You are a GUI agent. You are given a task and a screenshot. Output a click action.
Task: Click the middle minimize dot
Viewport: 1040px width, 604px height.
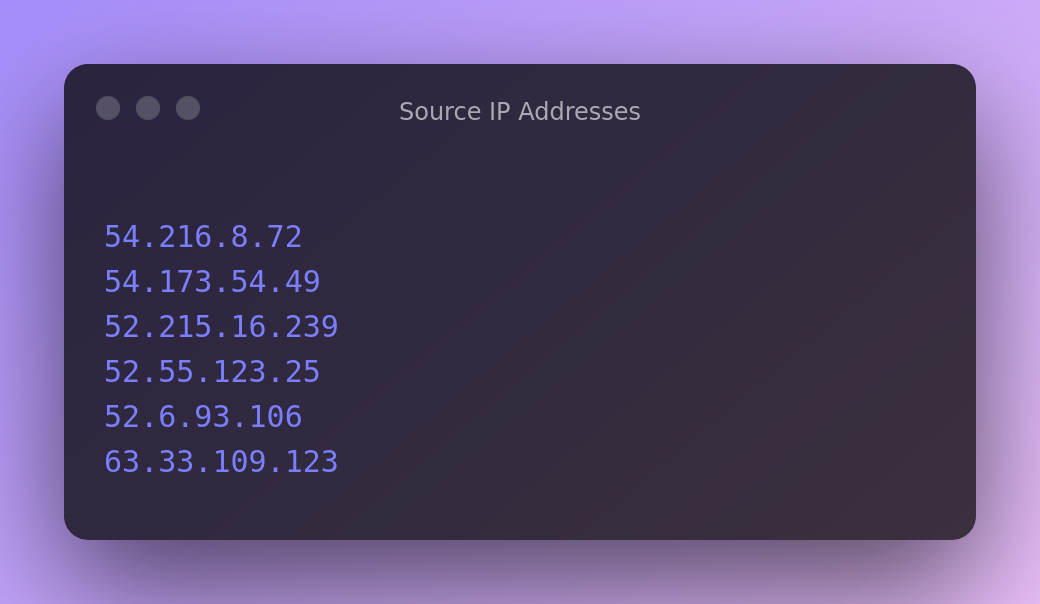point(148,108)
